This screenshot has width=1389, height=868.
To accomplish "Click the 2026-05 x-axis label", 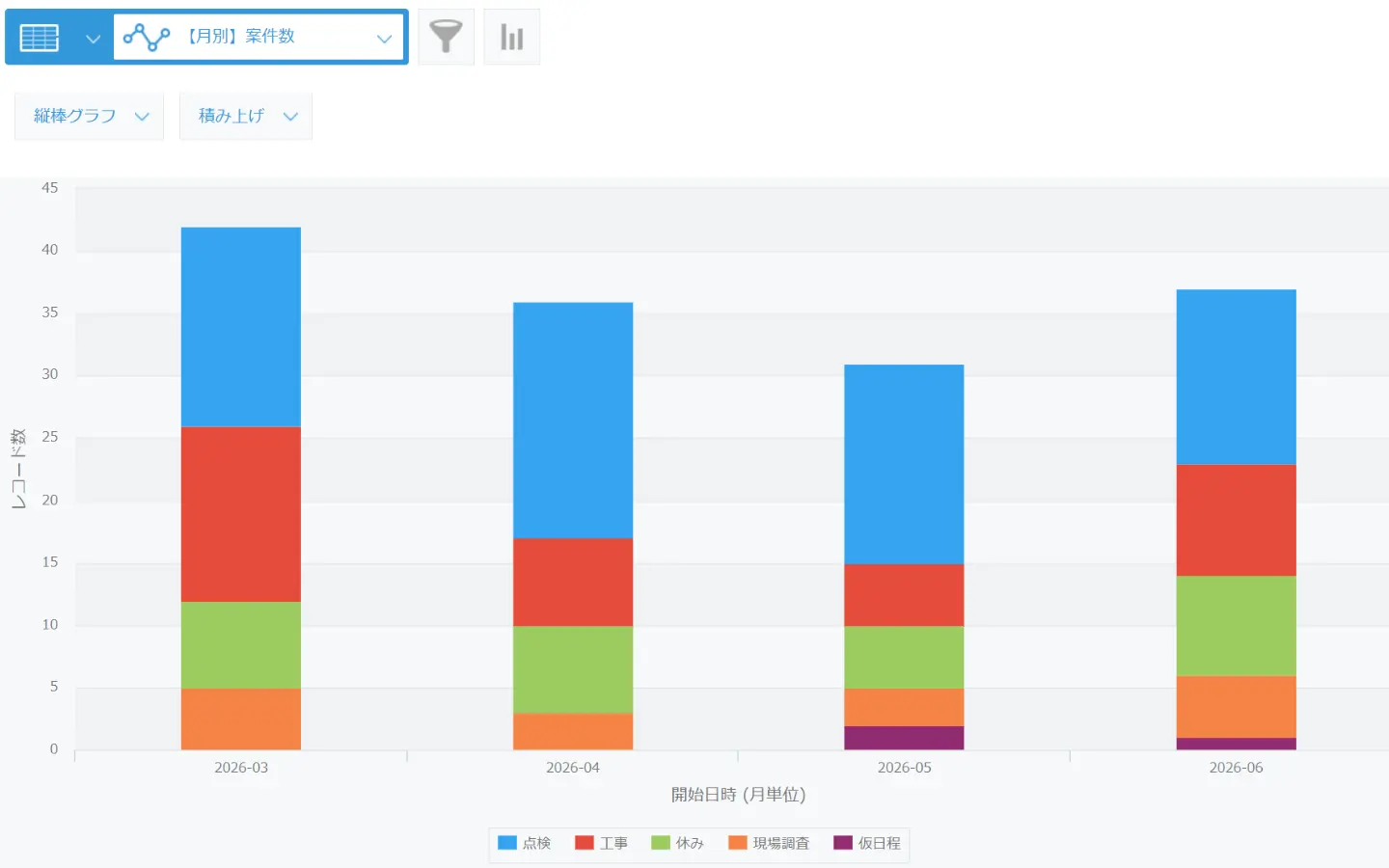I will coord(904,768).
